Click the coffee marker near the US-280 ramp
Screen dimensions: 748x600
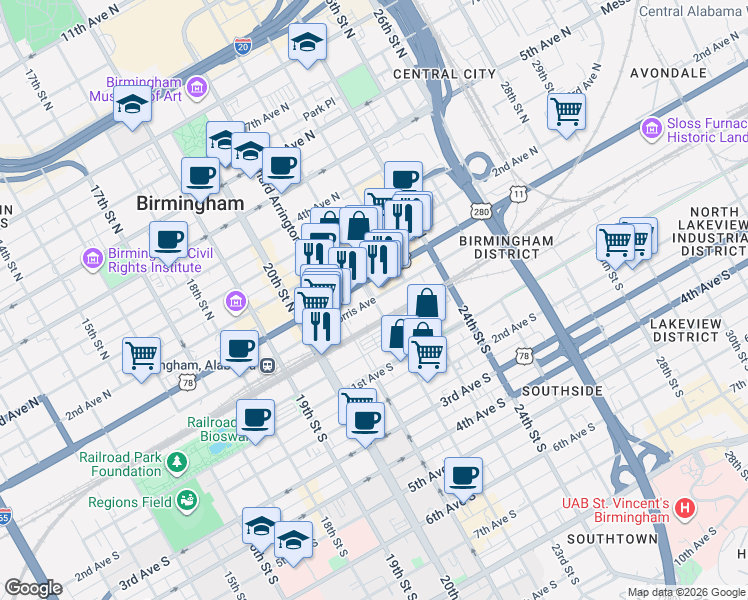click(404, 176)
